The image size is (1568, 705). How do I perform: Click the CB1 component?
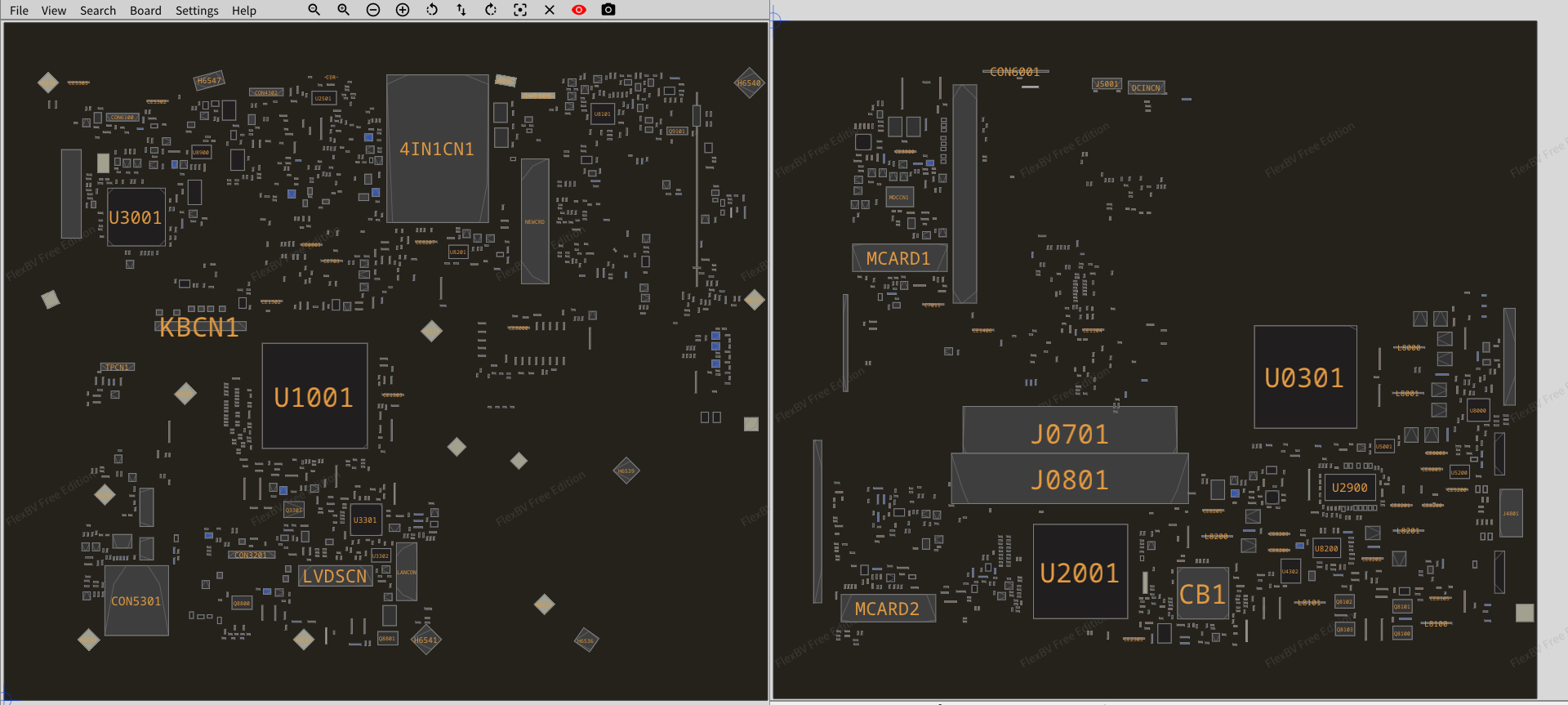point(1203,594)
